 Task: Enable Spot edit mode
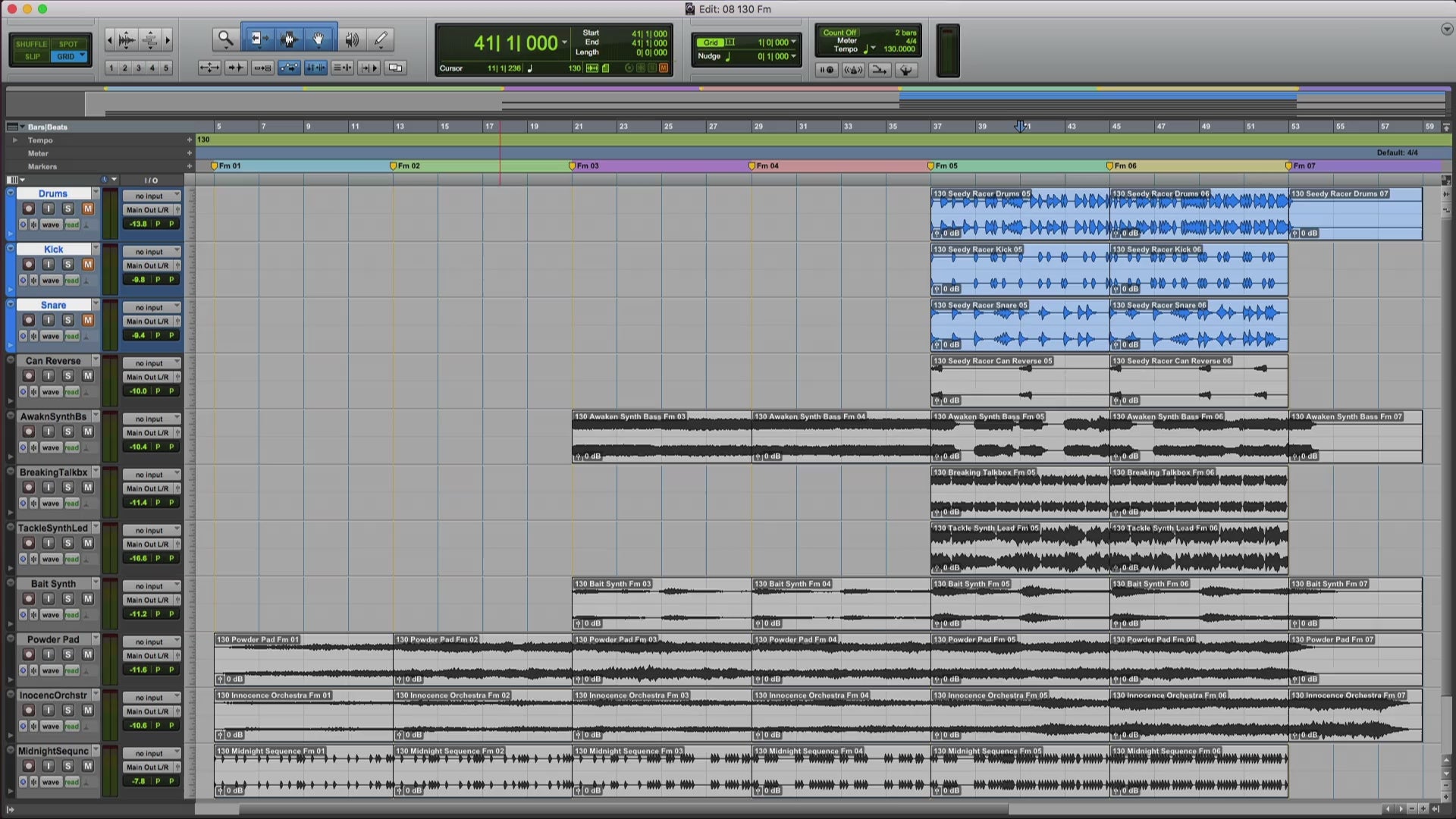[x=69, y=44]
